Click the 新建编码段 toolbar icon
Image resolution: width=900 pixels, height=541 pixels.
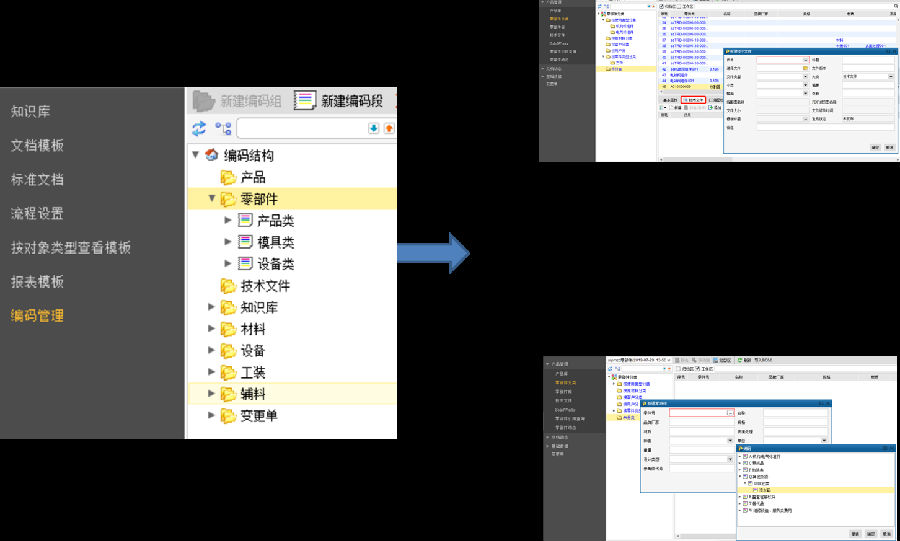pyautogui.click(x=305, y=101)
